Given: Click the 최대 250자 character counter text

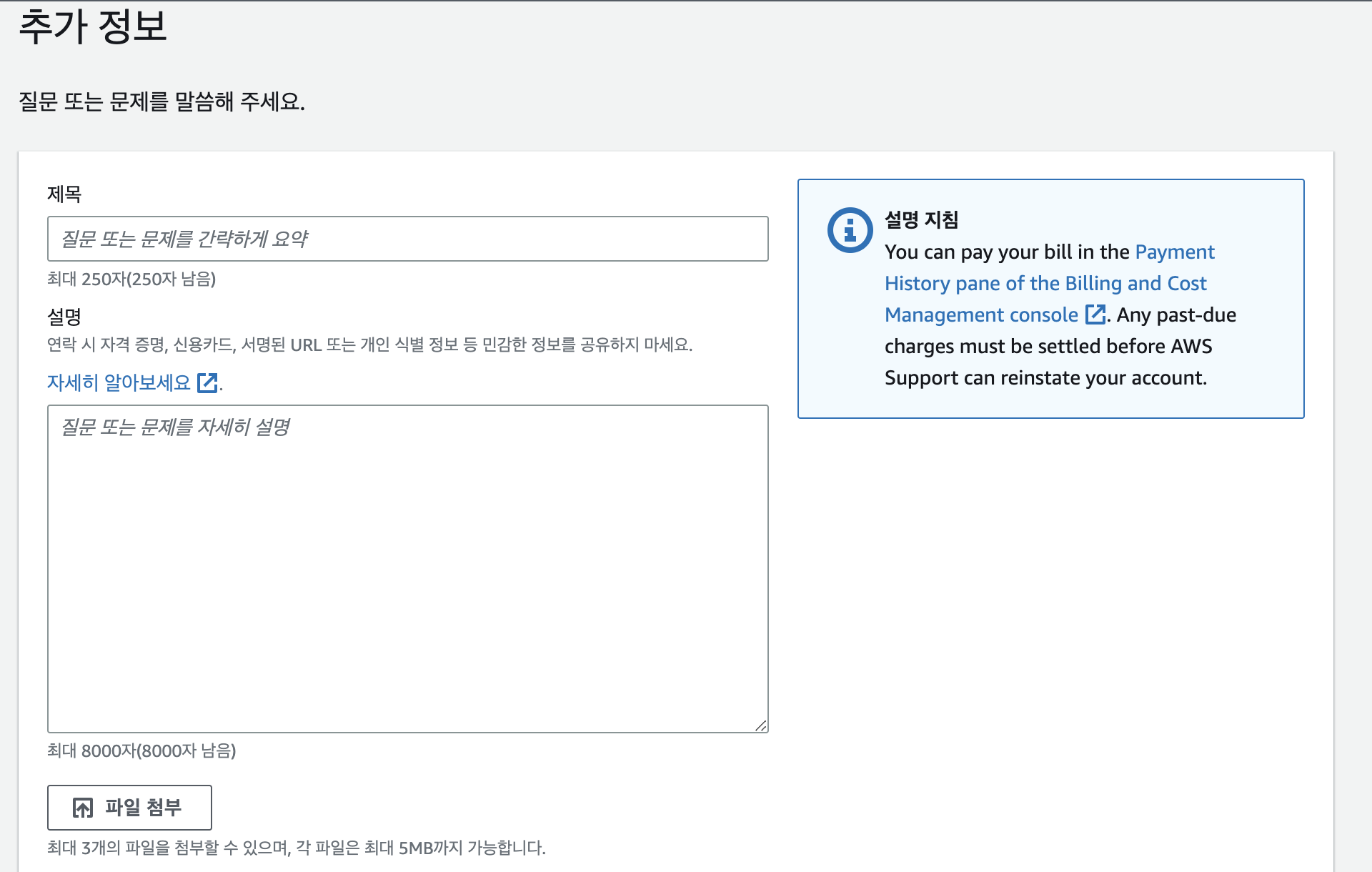Looking at the screenshot, I should 131,279.
